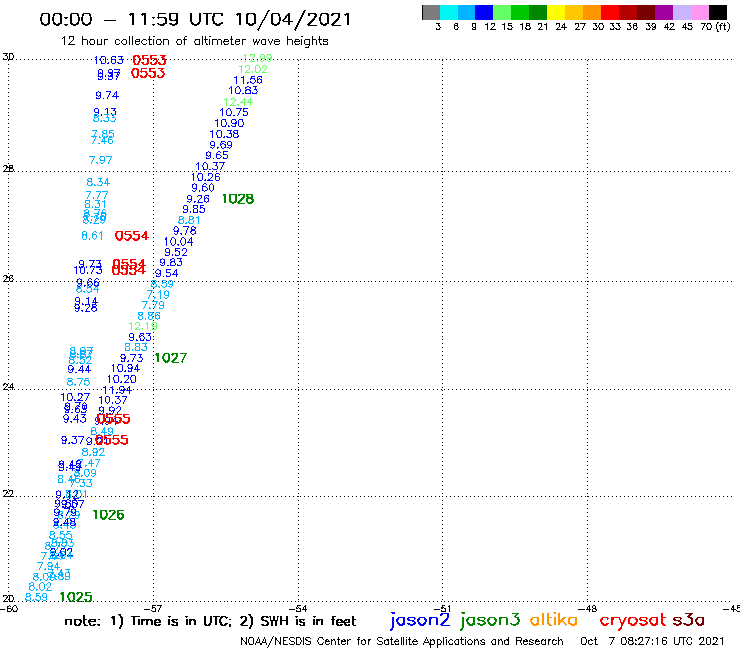Click the "s3a" satellite legend label
The width and height of the screenshot is (740, 650).
point(688,620)
